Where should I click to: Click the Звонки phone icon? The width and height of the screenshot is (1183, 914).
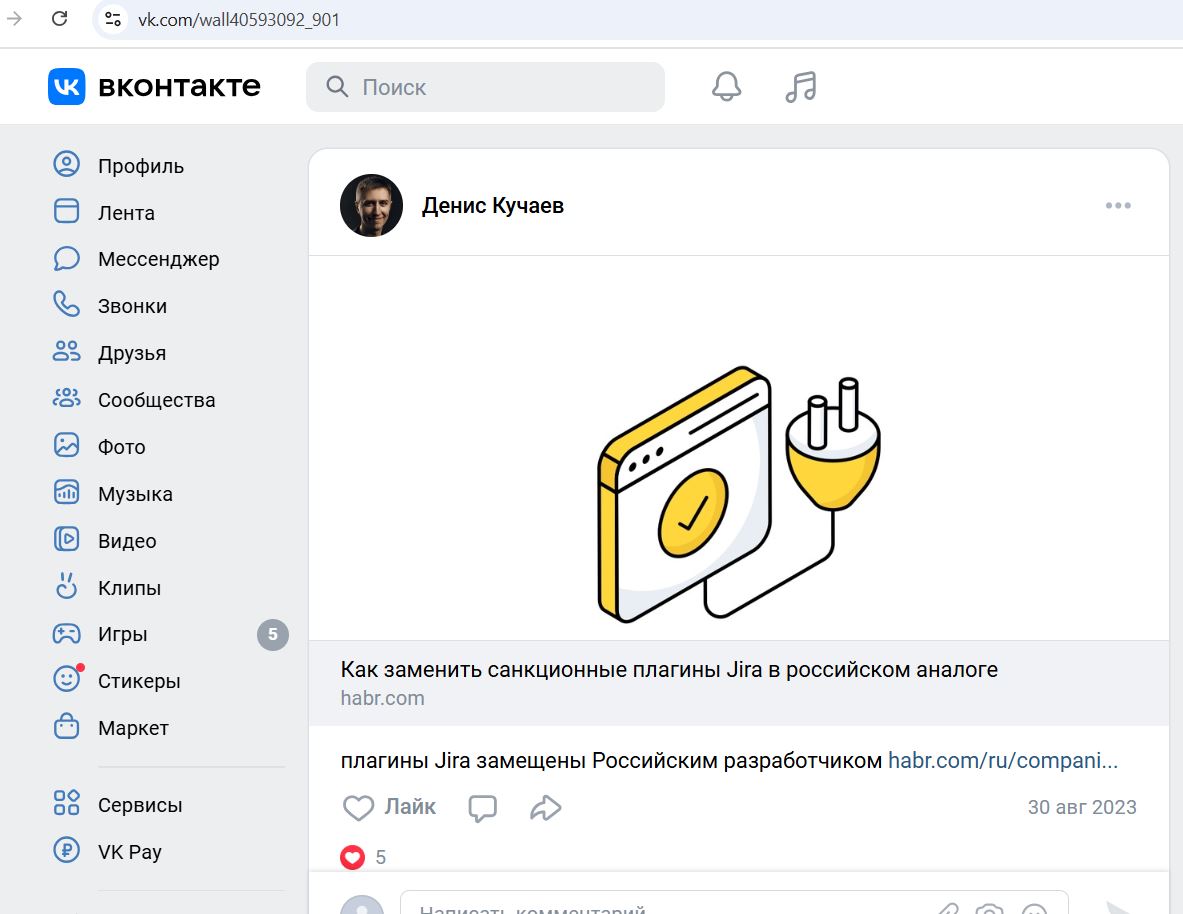tap(66, 305)
